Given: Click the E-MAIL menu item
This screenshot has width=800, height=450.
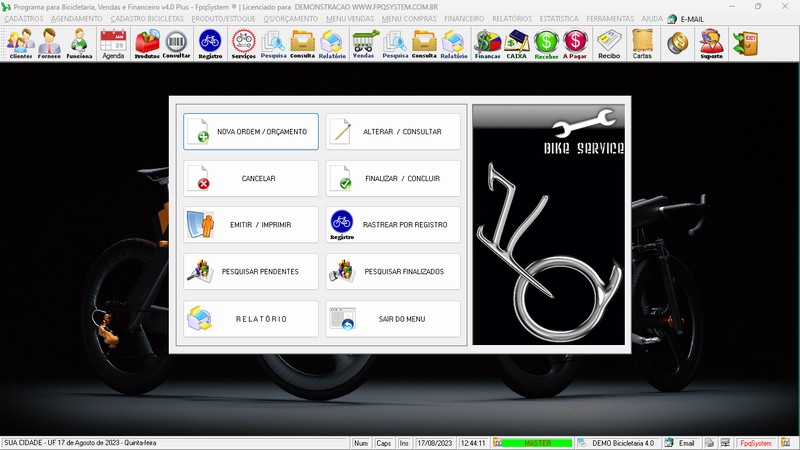Looking at the screenshot, I should (685, 19).
